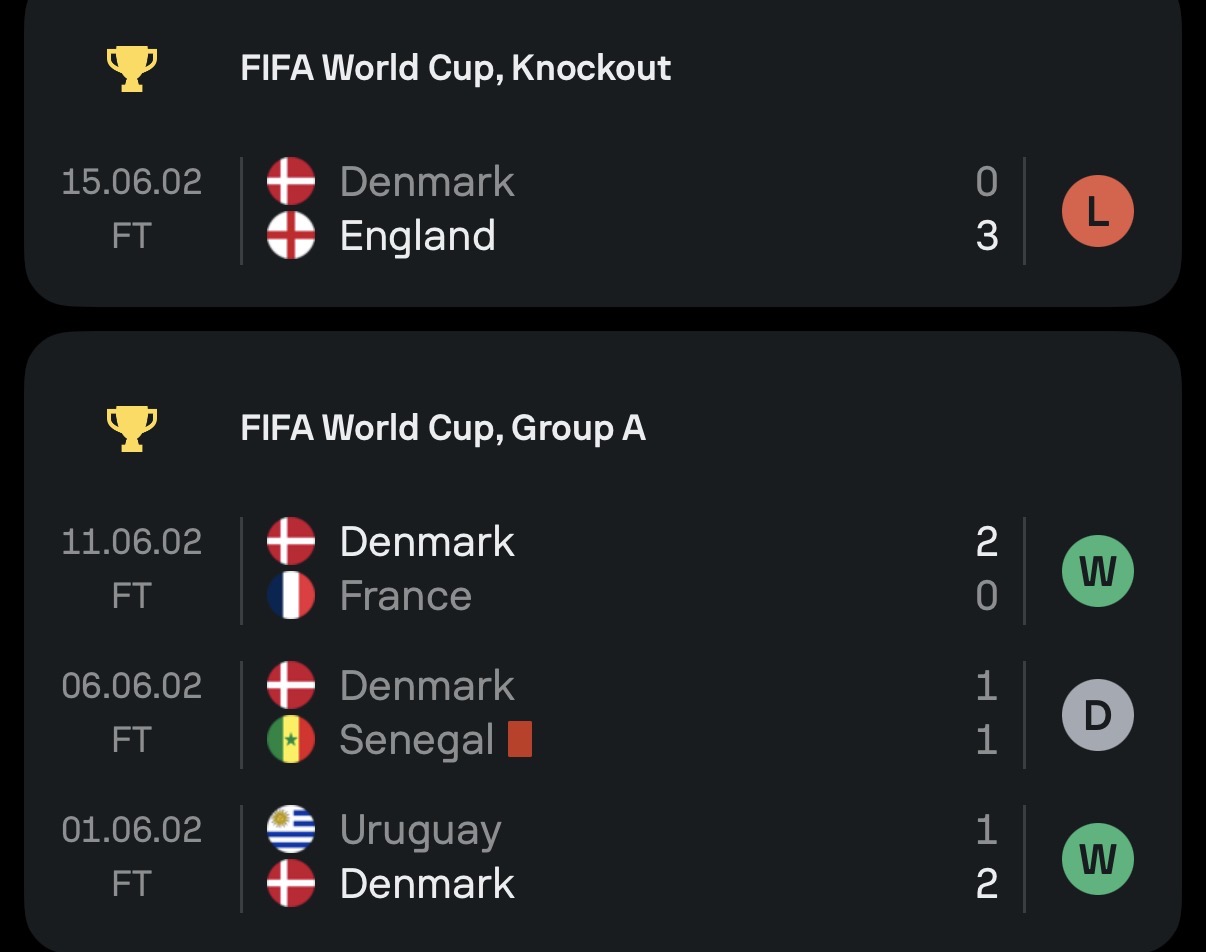
Task: Select the France team name
Action: [x=405, y=596]
